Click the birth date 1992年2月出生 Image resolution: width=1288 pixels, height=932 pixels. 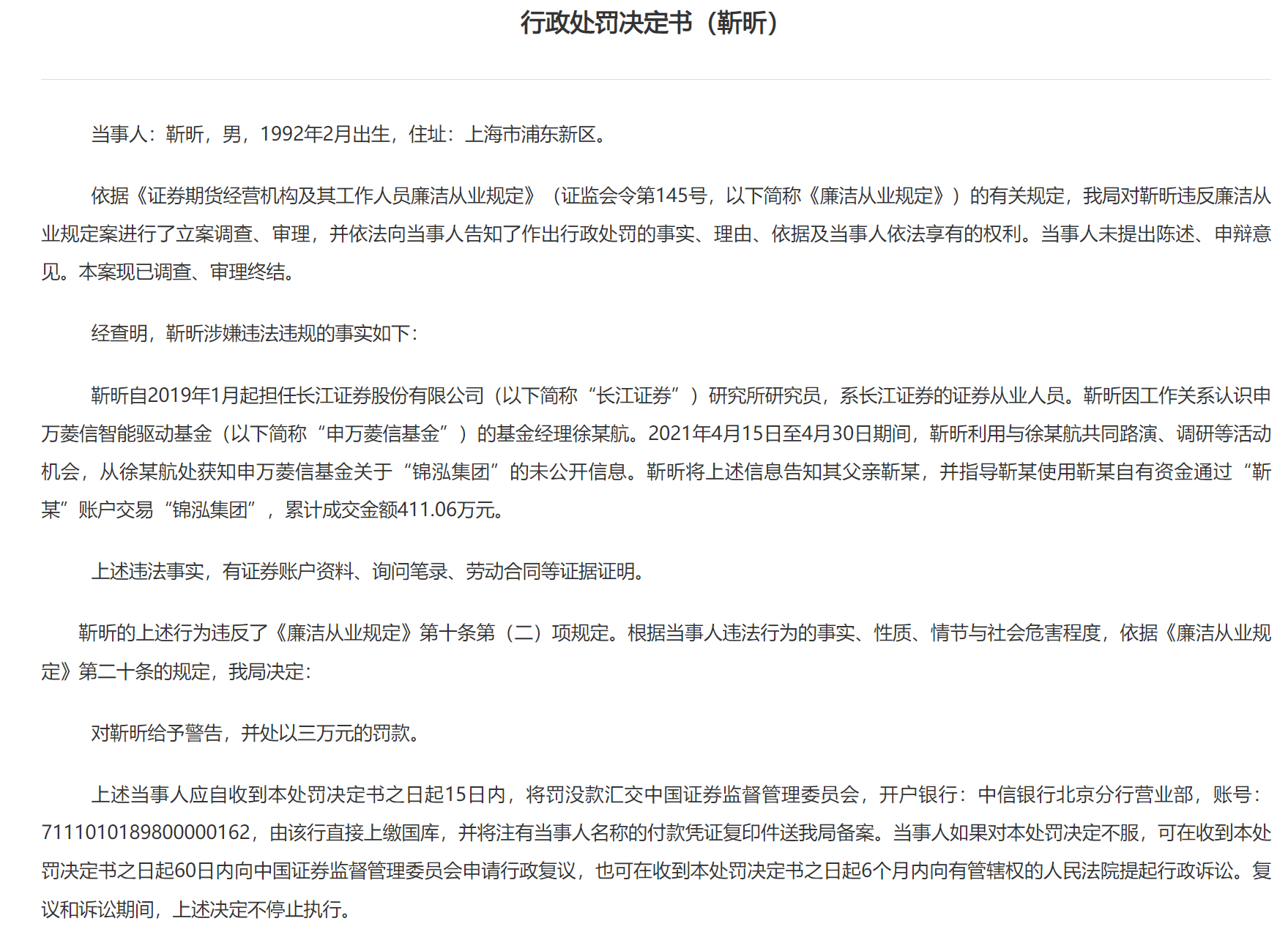325,134
